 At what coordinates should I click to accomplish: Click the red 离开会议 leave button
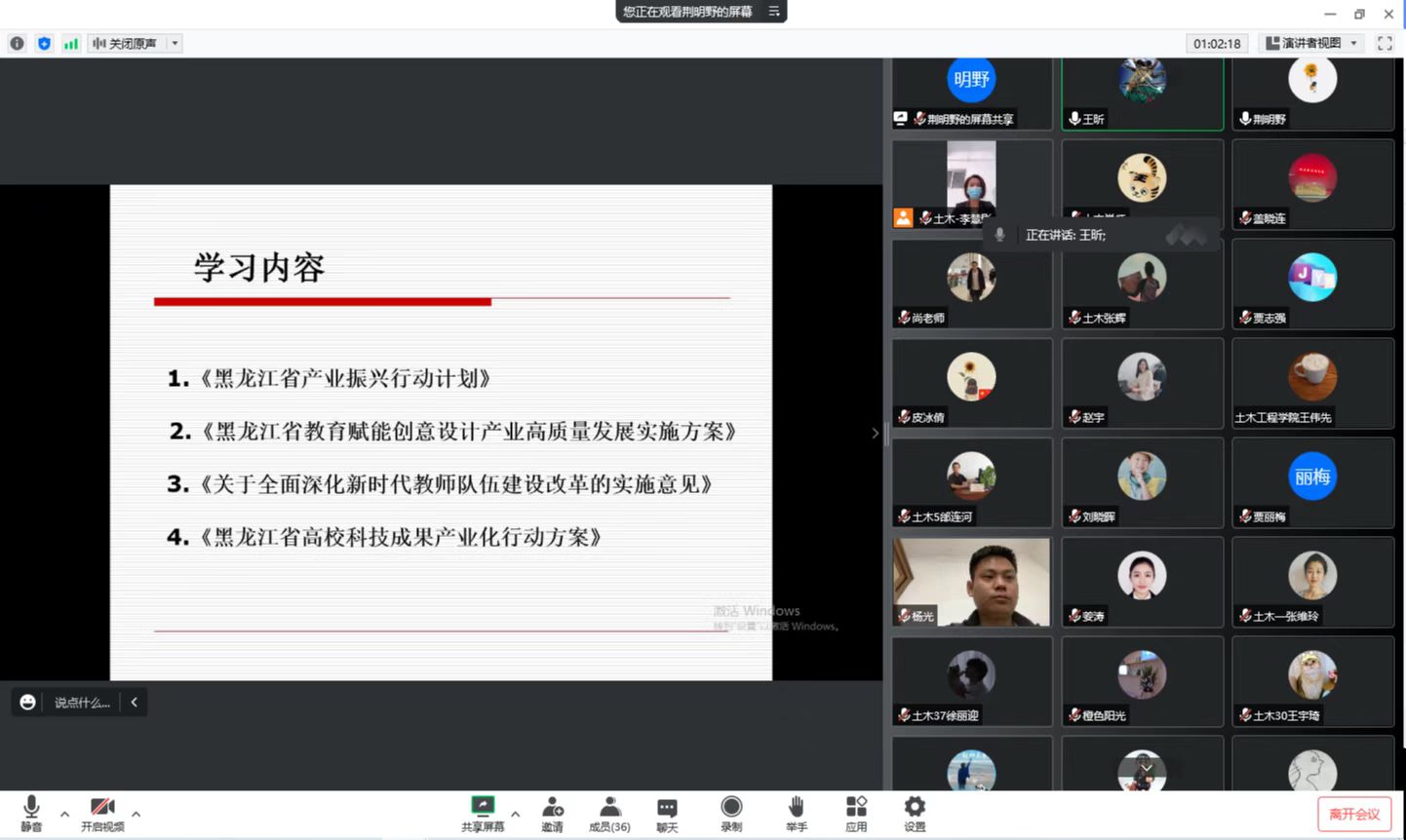click(1354, 814)
